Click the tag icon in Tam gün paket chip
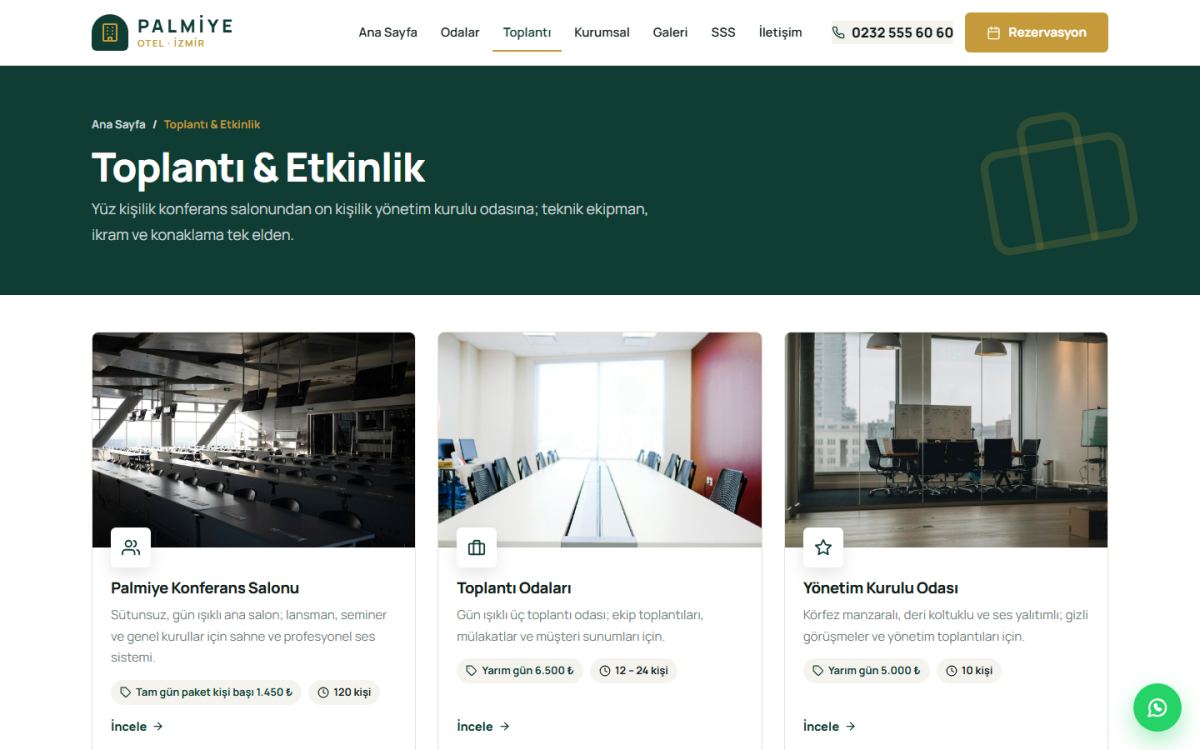The height and width of the screenshot is (750, 1200). point(125,692)
